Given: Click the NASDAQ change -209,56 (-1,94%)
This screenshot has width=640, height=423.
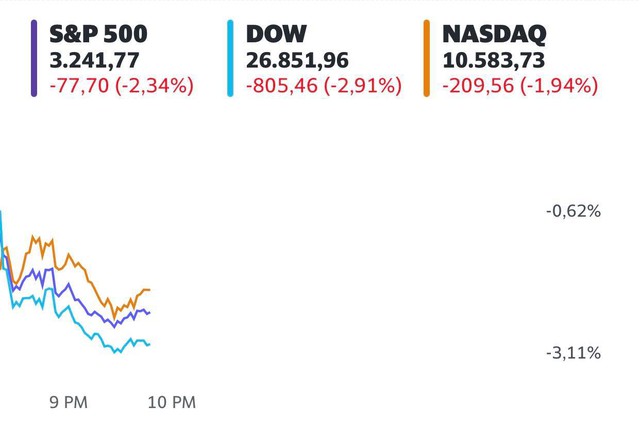Looking at the screenshot, I should tap(520, 86).
